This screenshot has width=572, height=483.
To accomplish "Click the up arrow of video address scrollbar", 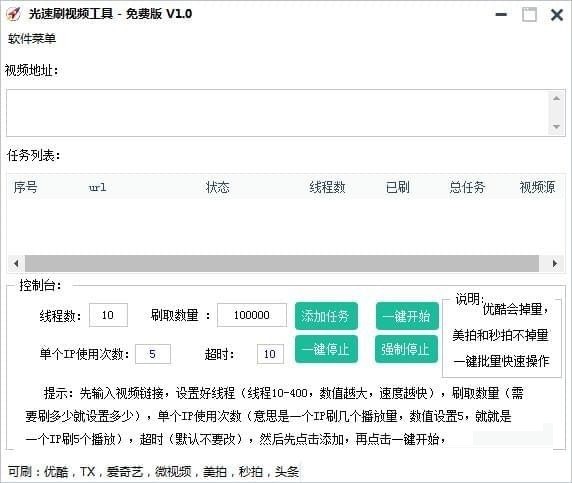I will point(556,98).
